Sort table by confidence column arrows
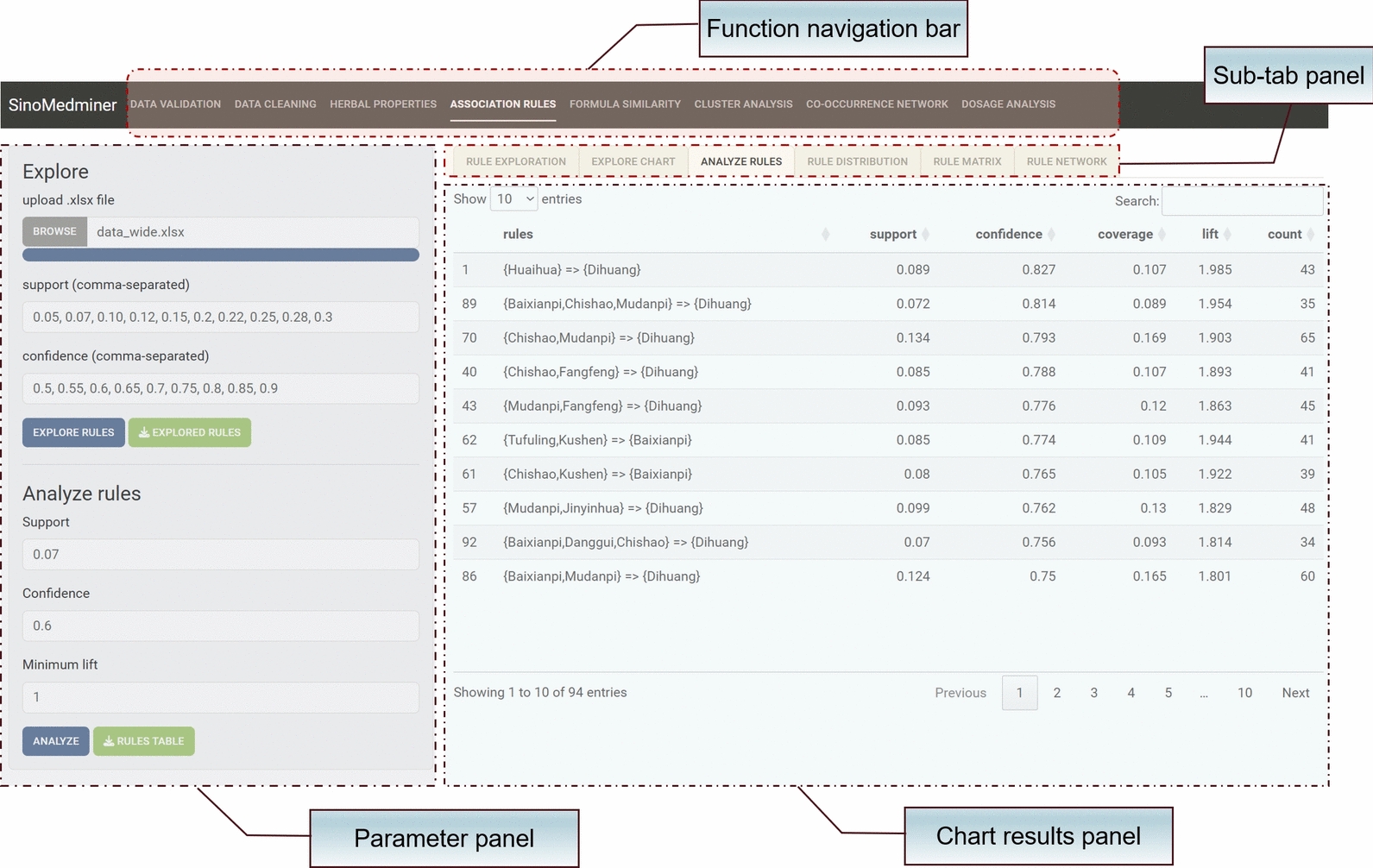1373x868 pixels. tap(1051, 235)
